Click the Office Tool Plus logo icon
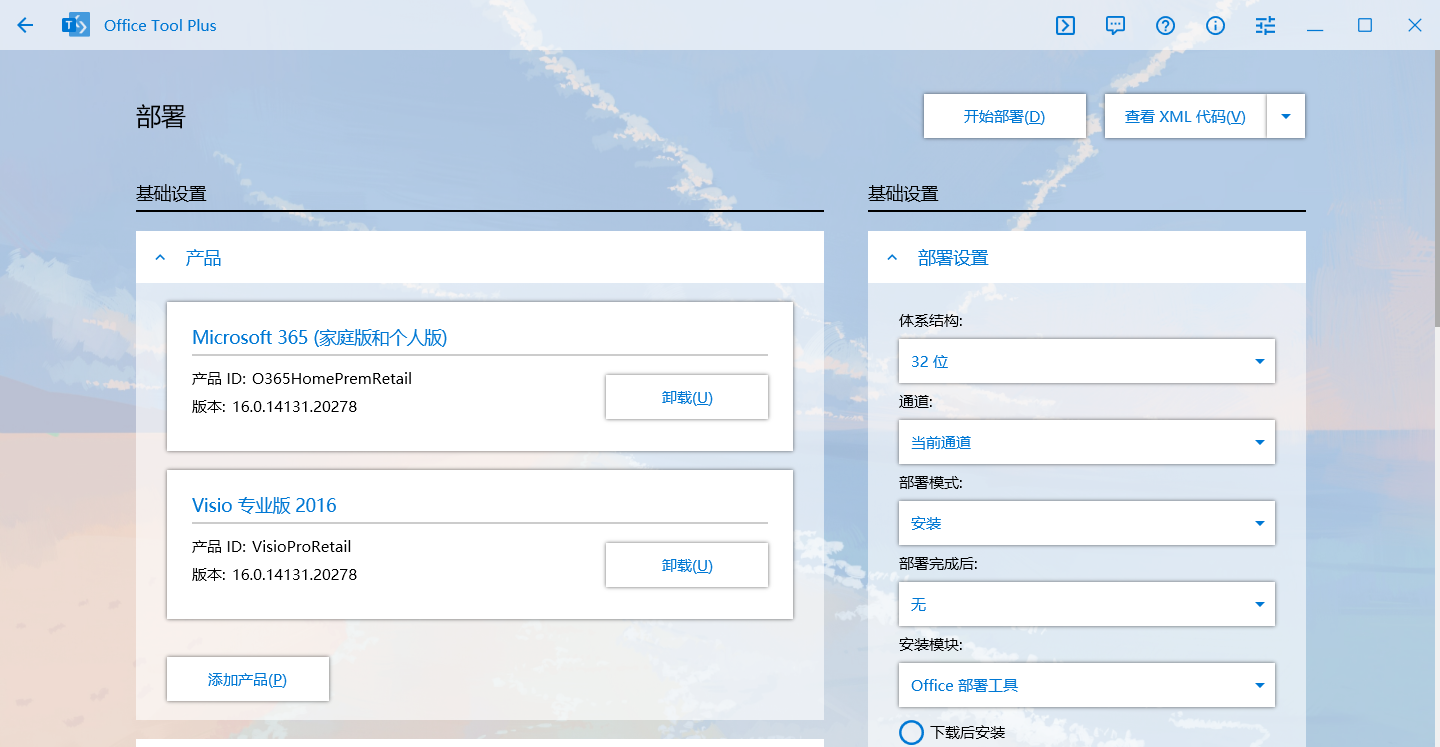Screen dimensions: 1440x747 pyautogui.click(x=75, y=25)
